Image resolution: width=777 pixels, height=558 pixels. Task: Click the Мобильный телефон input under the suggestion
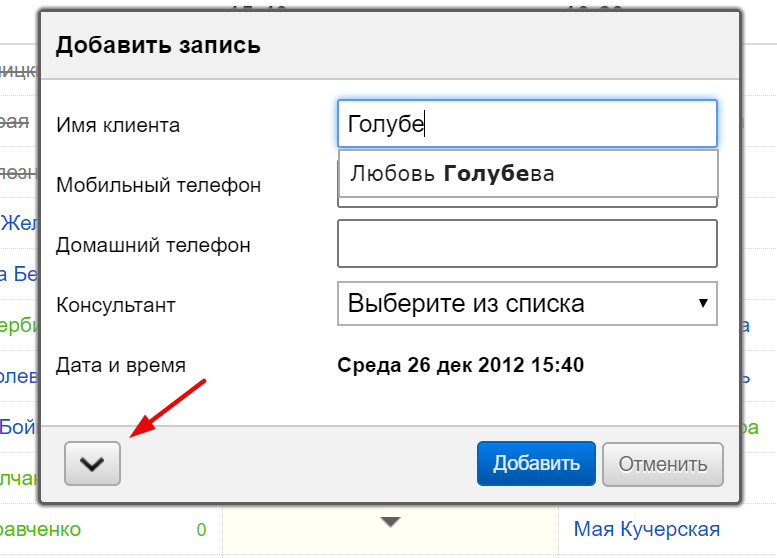(527, 203)
